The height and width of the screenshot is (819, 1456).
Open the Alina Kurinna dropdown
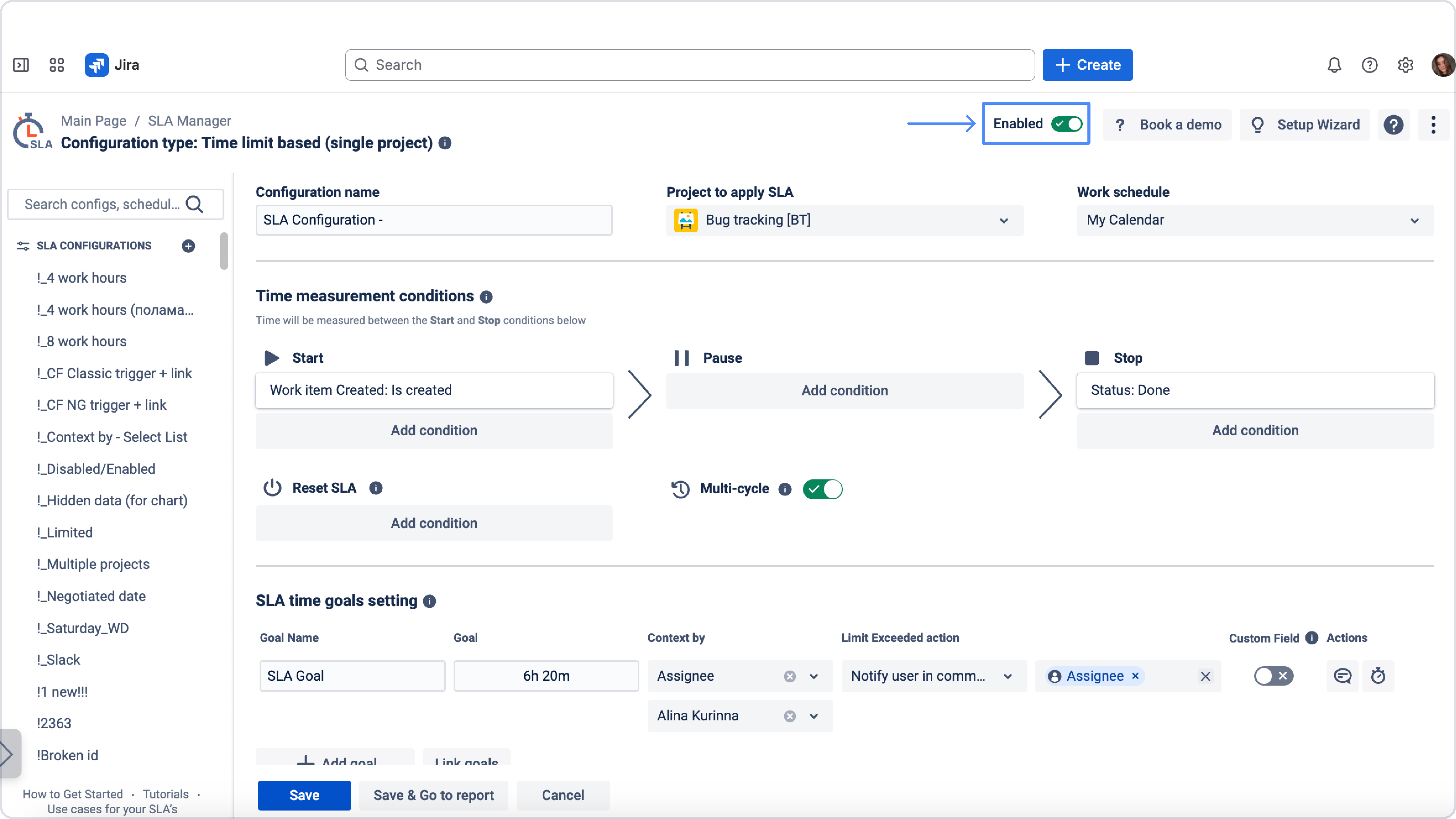(x=814, y=716)
